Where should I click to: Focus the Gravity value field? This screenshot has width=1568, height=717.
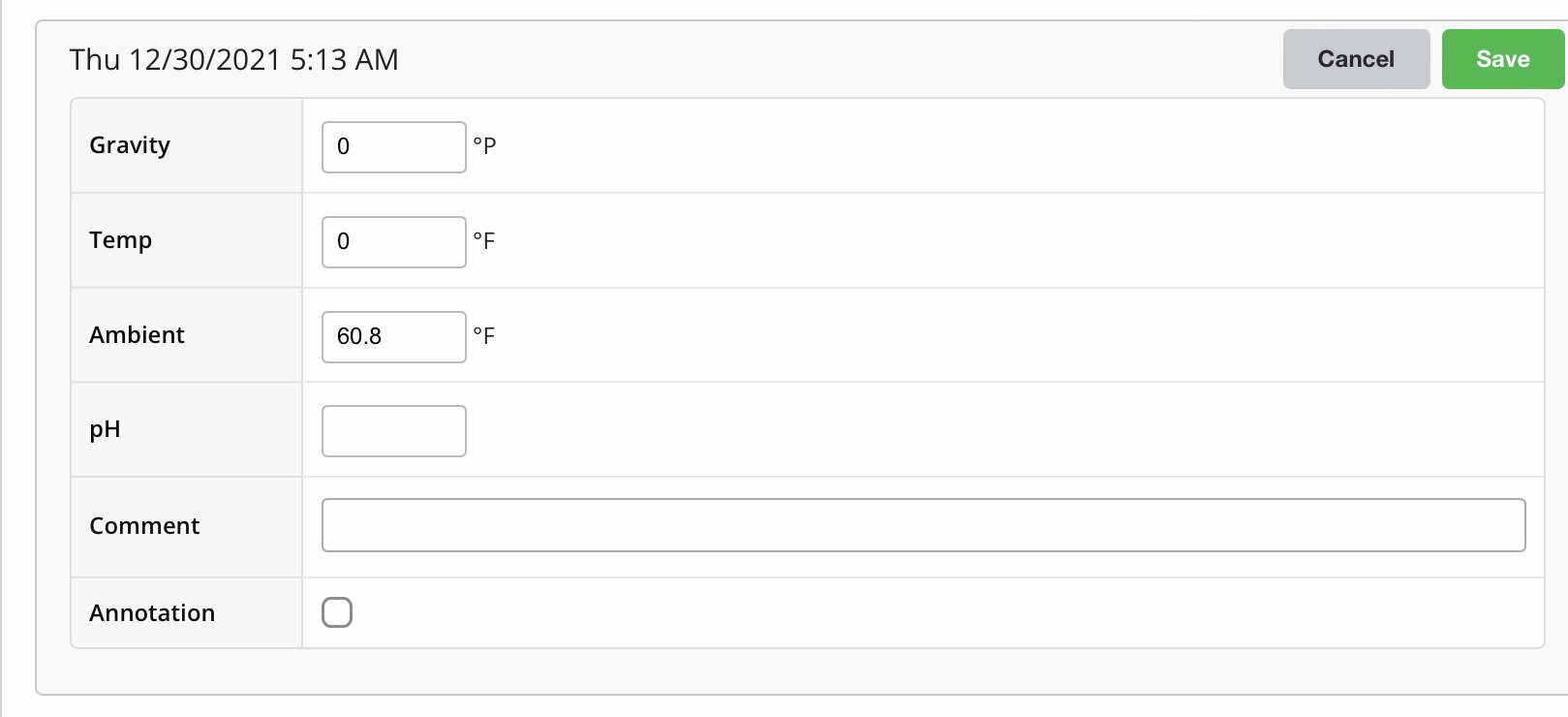coord(393,147)
